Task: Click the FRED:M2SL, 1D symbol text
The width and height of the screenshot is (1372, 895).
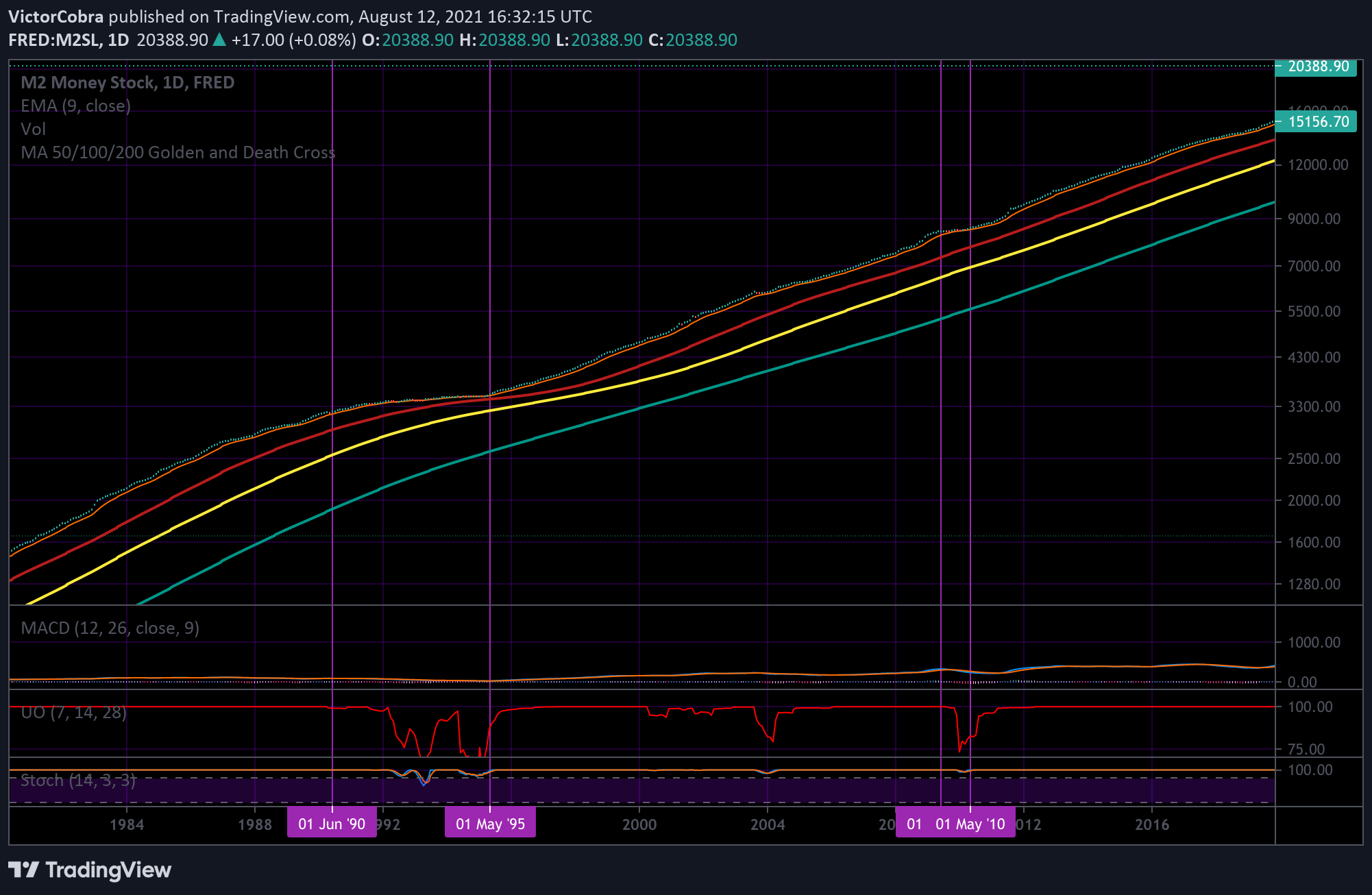Action: click(69, 40)
